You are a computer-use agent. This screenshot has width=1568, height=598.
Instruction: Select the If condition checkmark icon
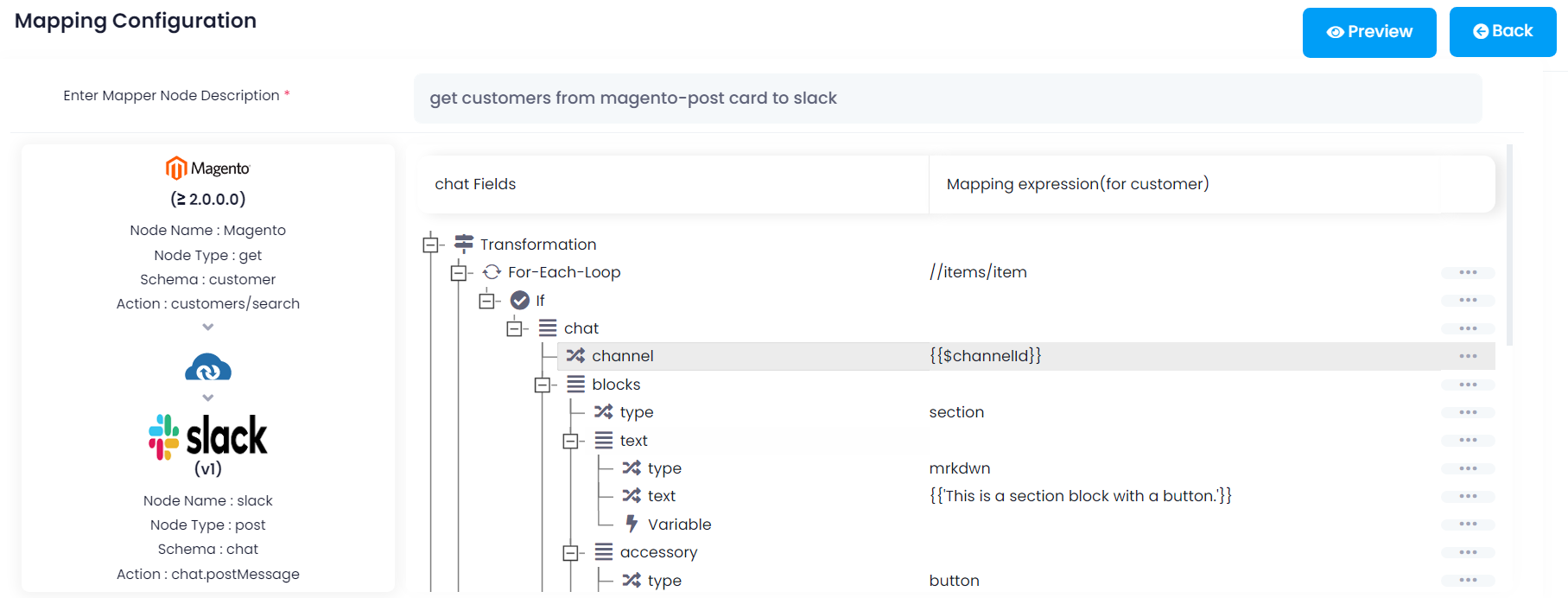(x=519, y=300)
